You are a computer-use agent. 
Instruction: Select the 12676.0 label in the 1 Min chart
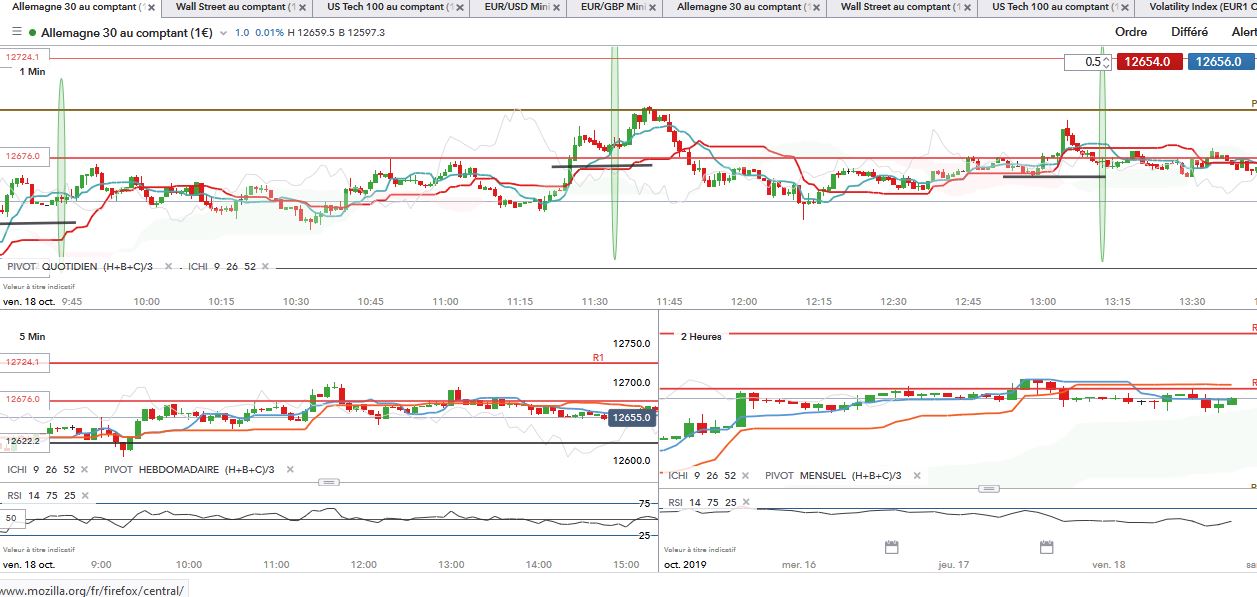pos(22,157)
